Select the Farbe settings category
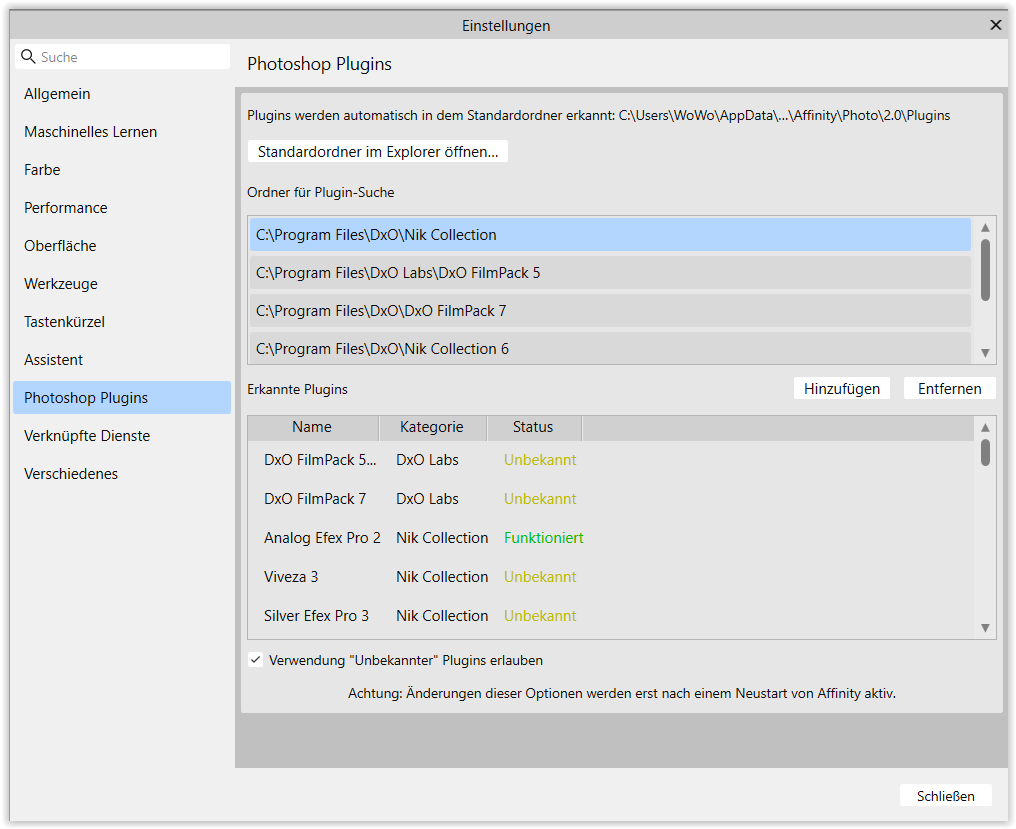1016x829 pixels. tap(122, 170)
